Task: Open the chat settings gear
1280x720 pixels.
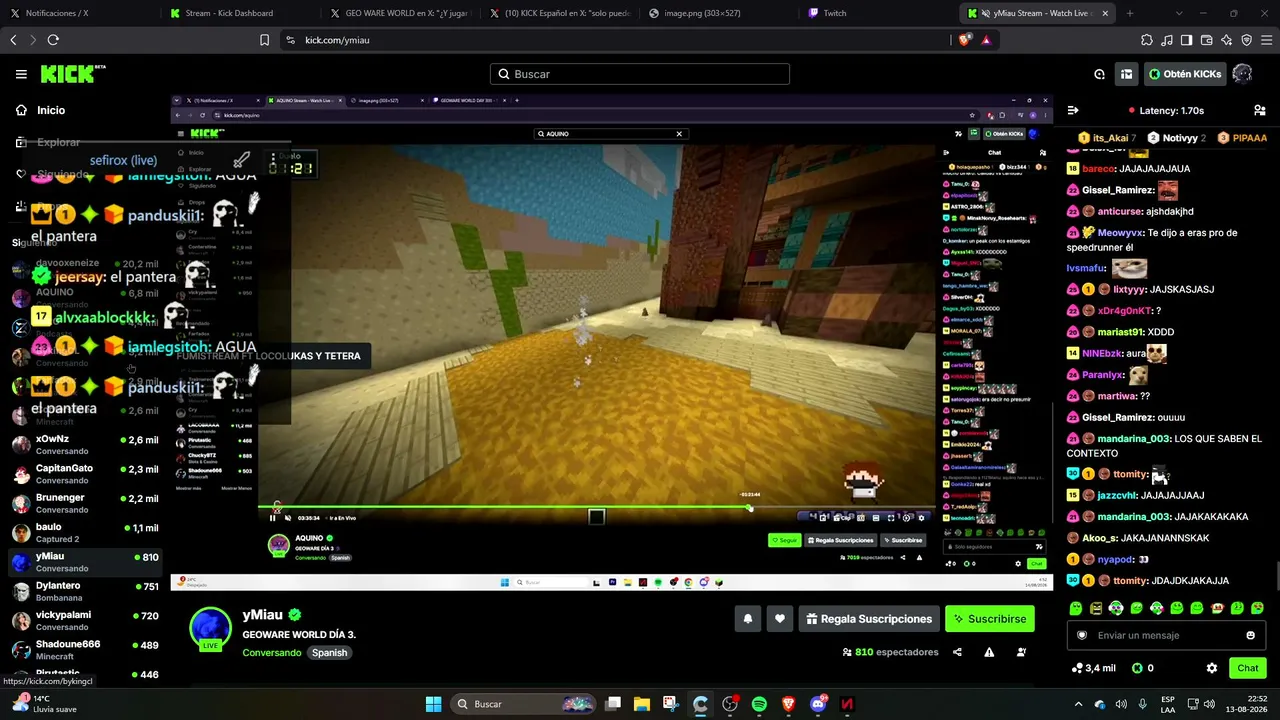Action: [x=1212, y=668]
